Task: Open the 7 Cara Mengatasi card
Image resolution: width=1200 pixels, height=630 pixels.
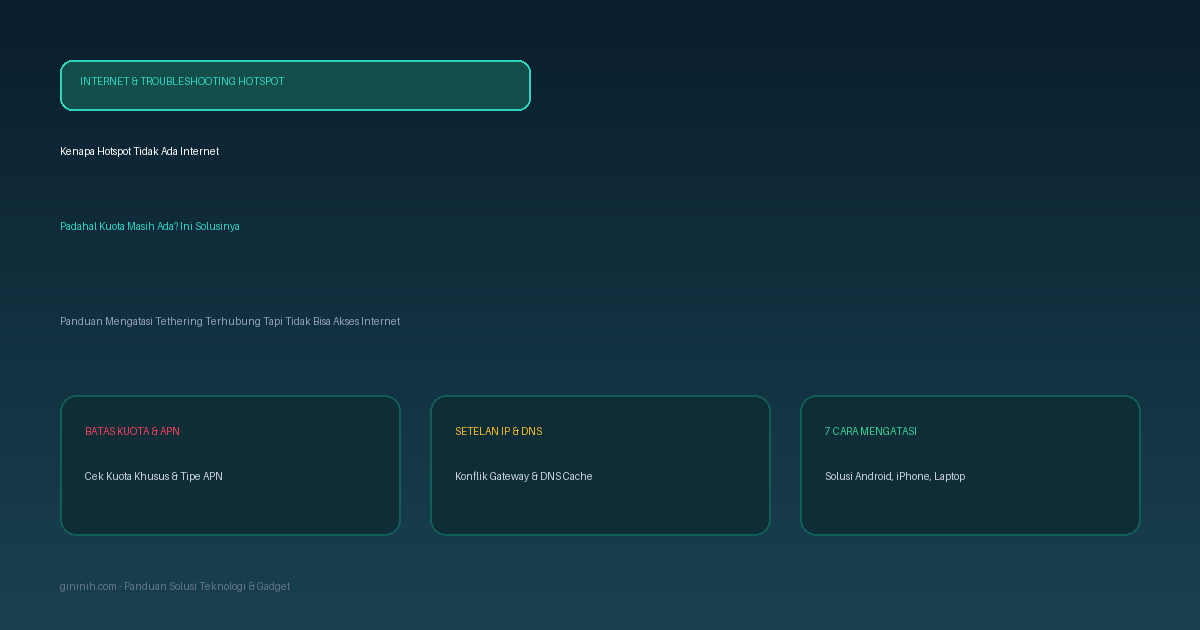Action: pyautogui.click(x=970, y=465)
